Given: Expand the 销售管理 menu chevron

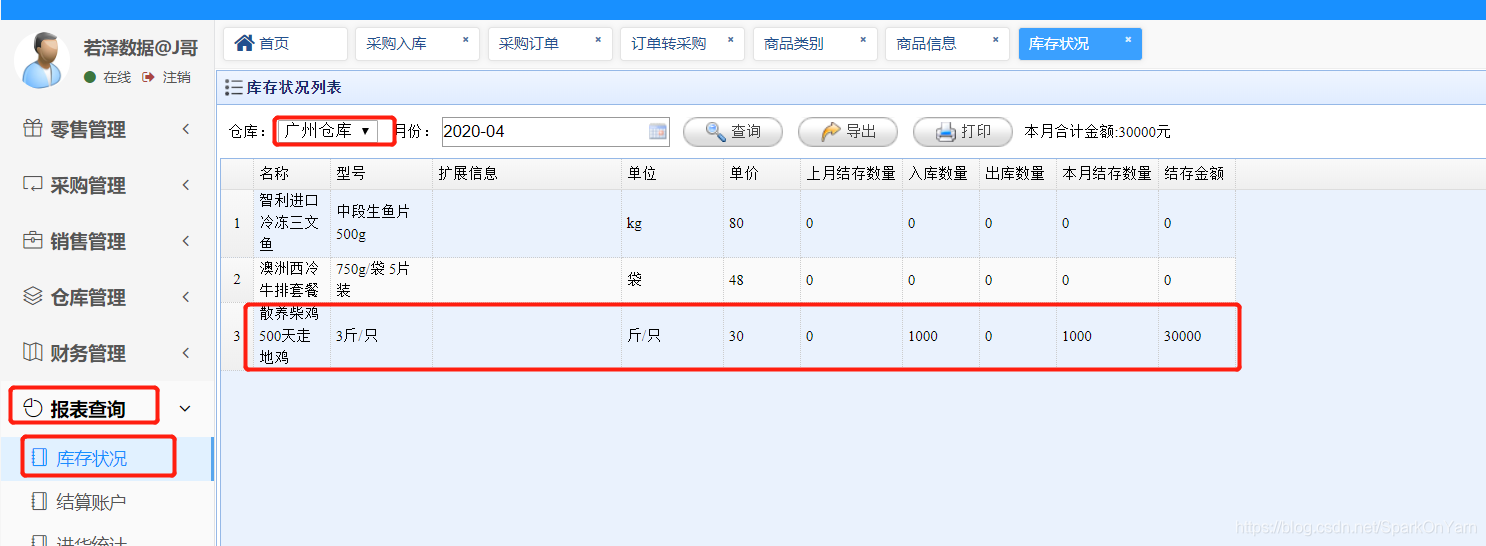Looking at the screenshot, I should point(186,241).
